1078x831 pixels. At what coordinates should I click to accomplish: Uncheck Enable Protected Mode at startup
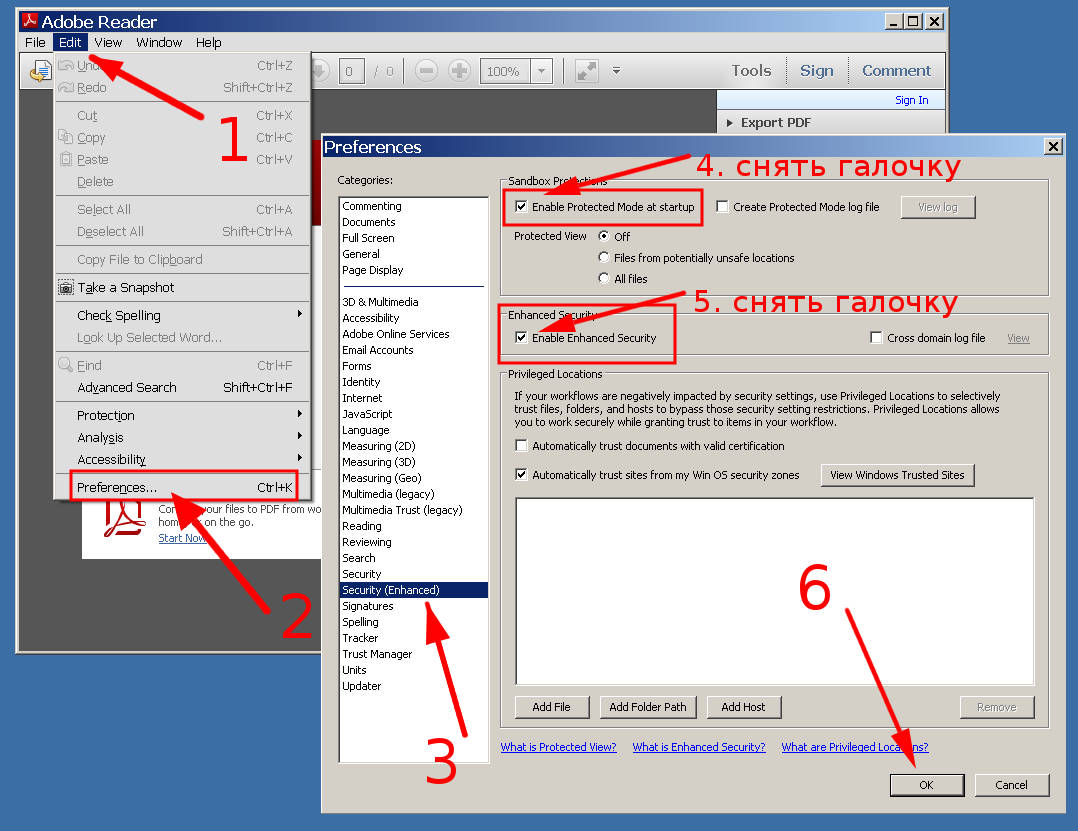(521, 206)
